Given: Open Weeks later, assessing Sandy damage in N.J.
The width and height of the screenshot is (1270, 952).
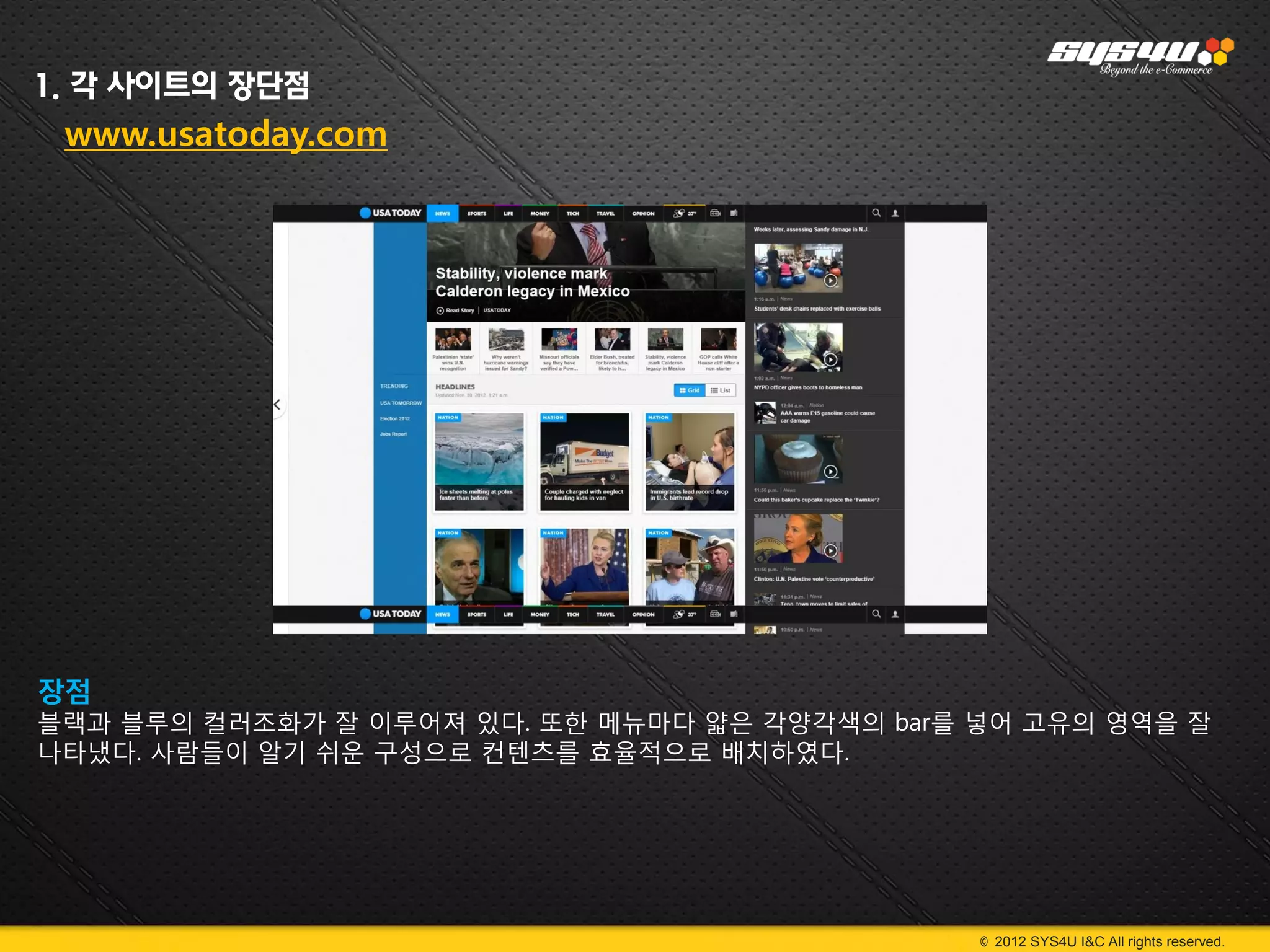Looking at the screenshot, I should point(811,229).
